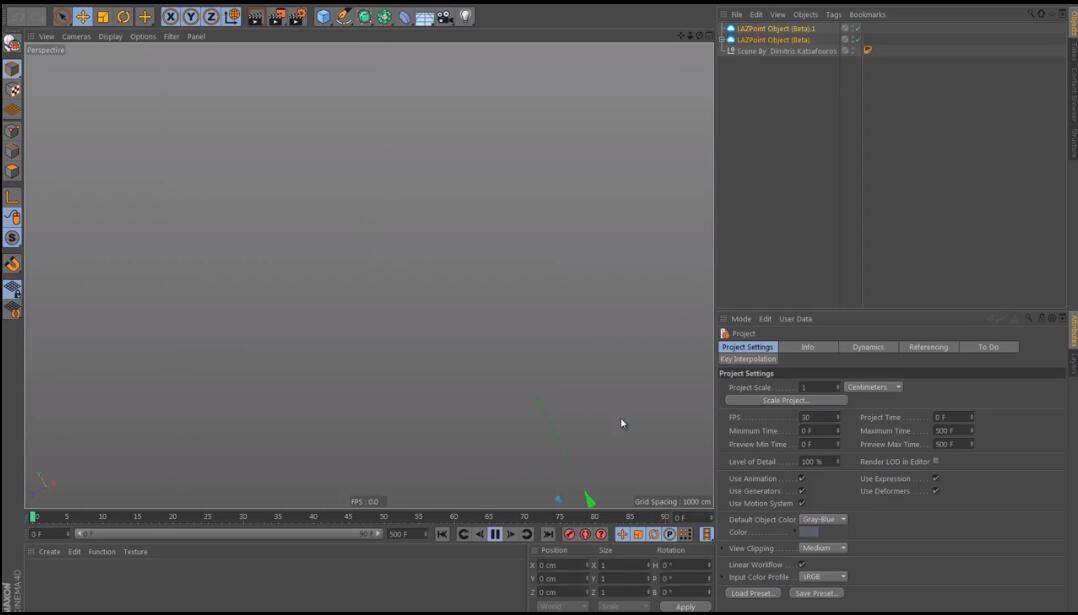Lock the X axis in the toolbar

(170, 16)
